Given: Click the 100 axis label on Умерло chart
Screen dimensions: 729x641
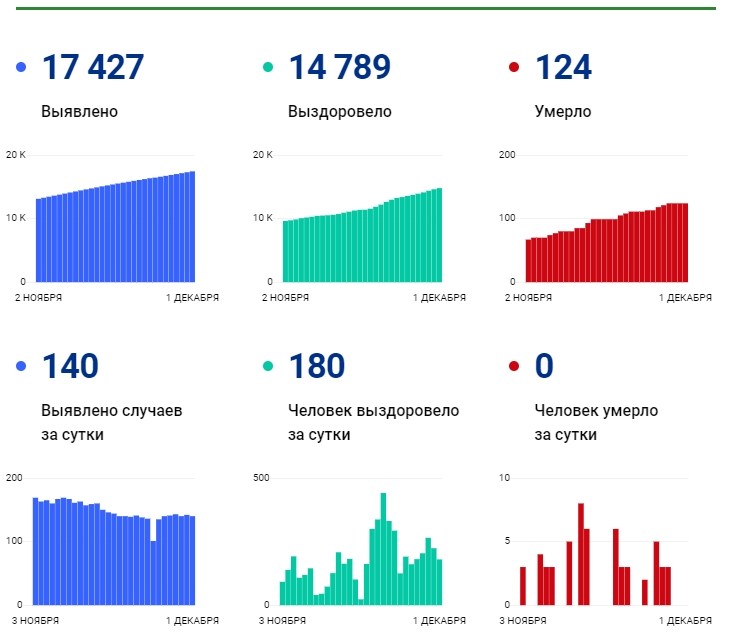Looking at the screenshot, I should click(x=507, y=218).
